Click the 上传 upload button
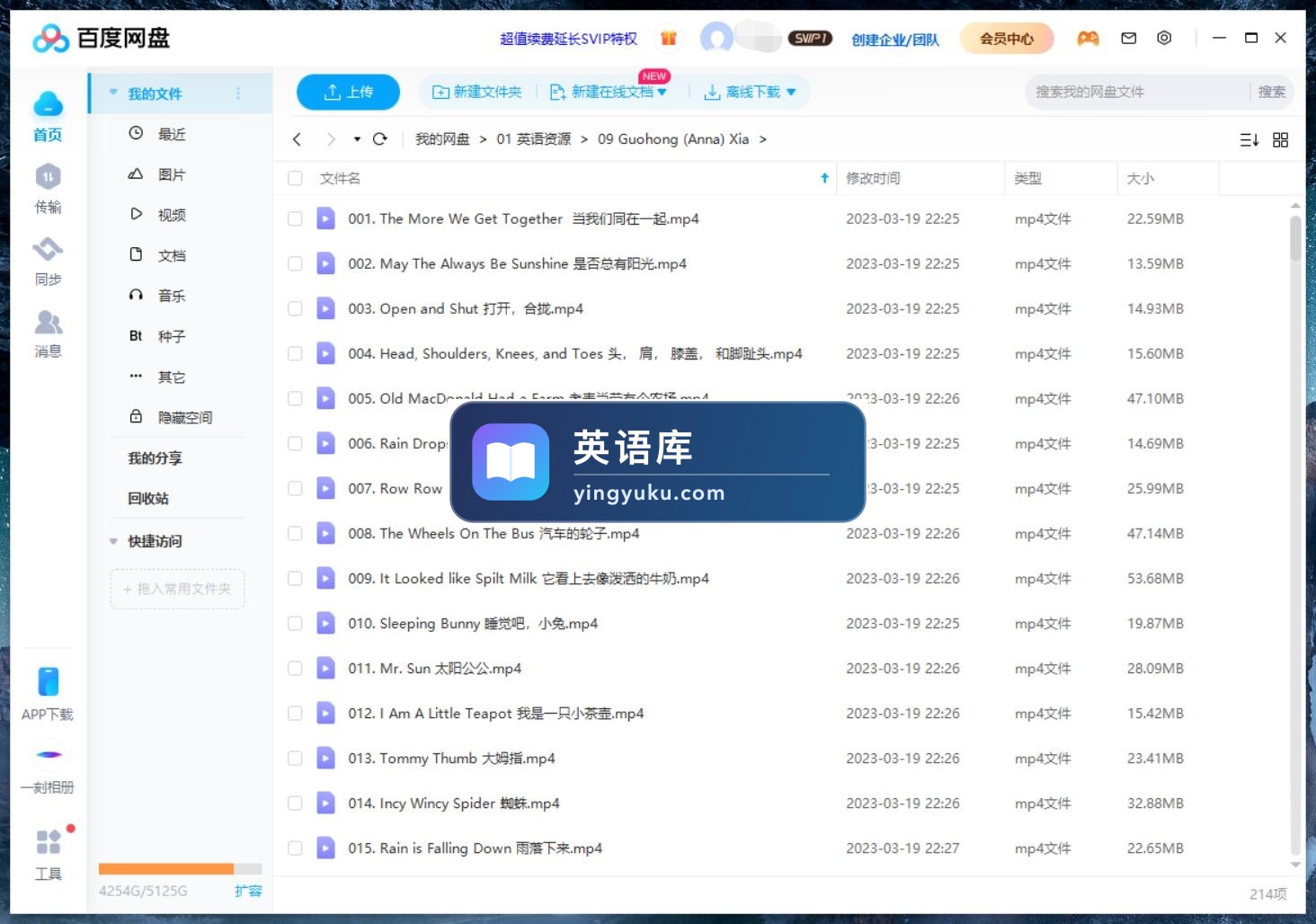 pyautogui.click(x=348, y=92)
